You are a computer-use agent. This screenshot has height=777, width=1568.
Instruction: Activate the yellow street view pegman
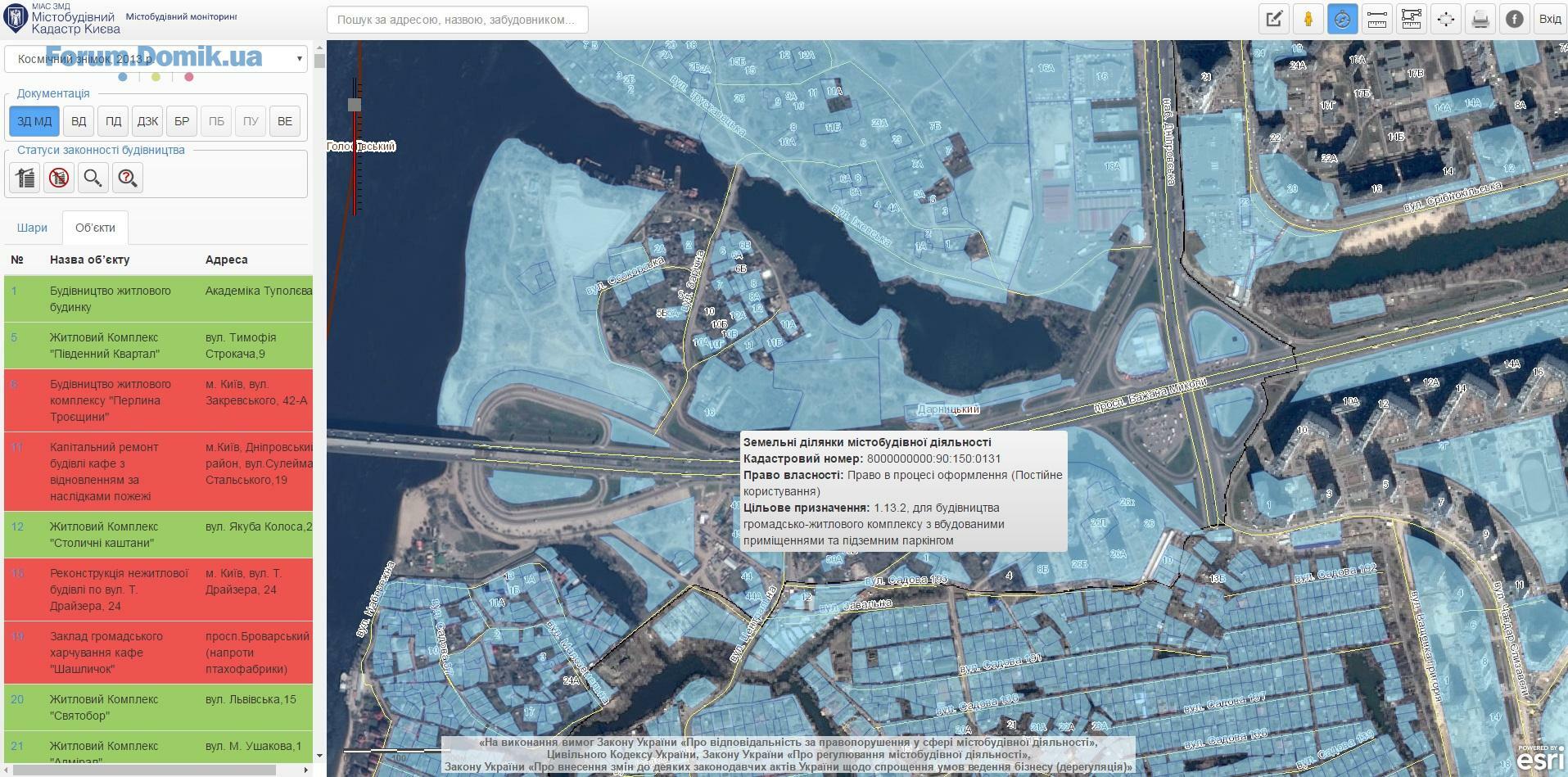coord(1308,19)
